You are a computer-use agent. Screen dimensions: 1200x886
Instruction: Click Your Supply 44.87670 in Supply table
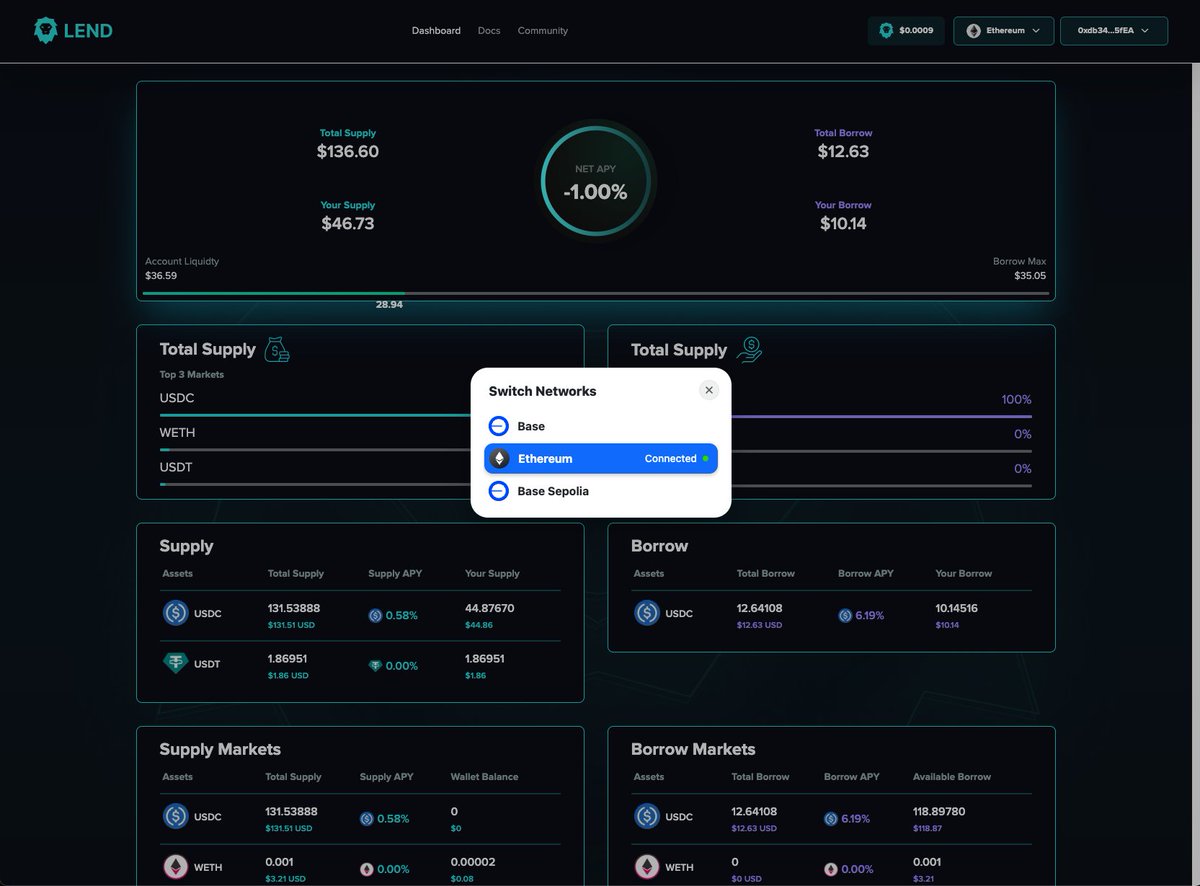[490, 608]
